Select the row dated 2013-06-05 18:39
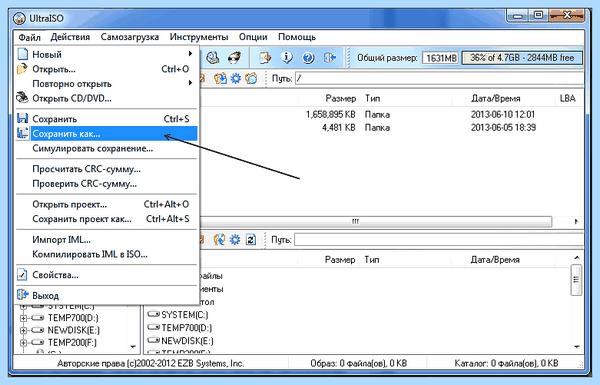This screenshot has width=600, height=385. [391, 127]
